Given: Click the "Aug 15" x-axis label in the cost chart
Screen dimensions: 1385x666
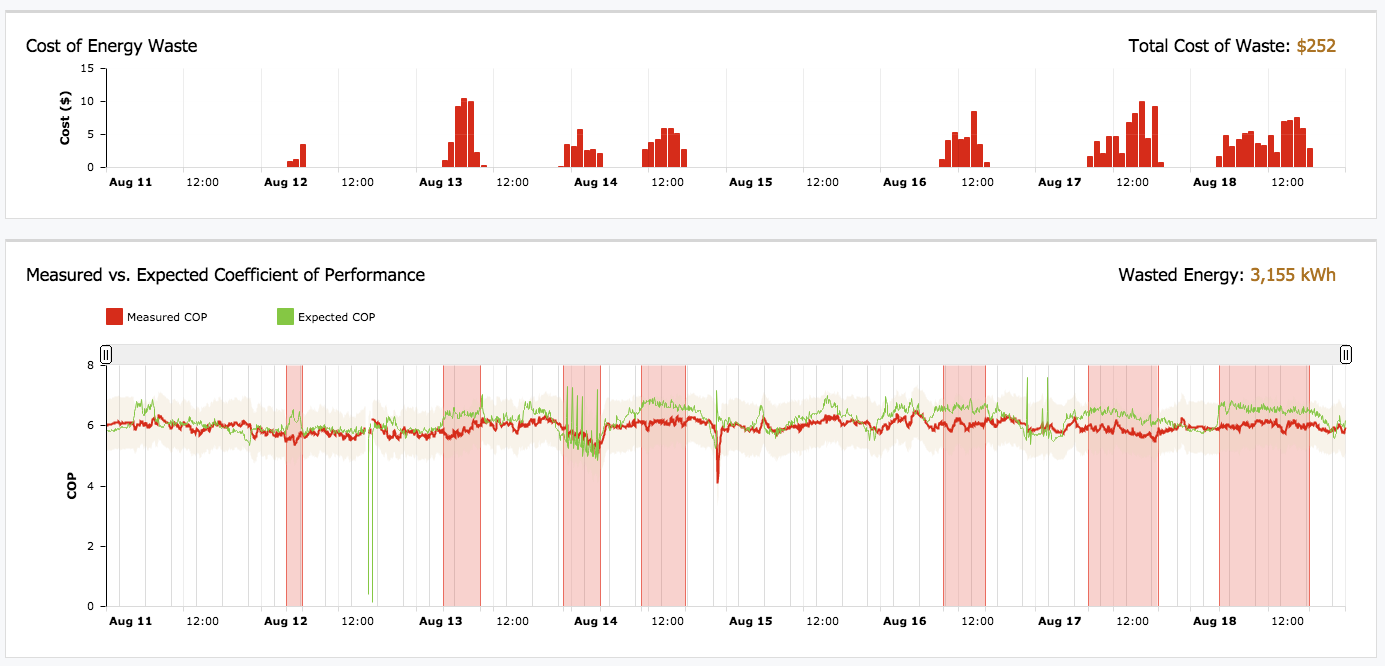Looking at the screenshot, I should tap(750, 183).
